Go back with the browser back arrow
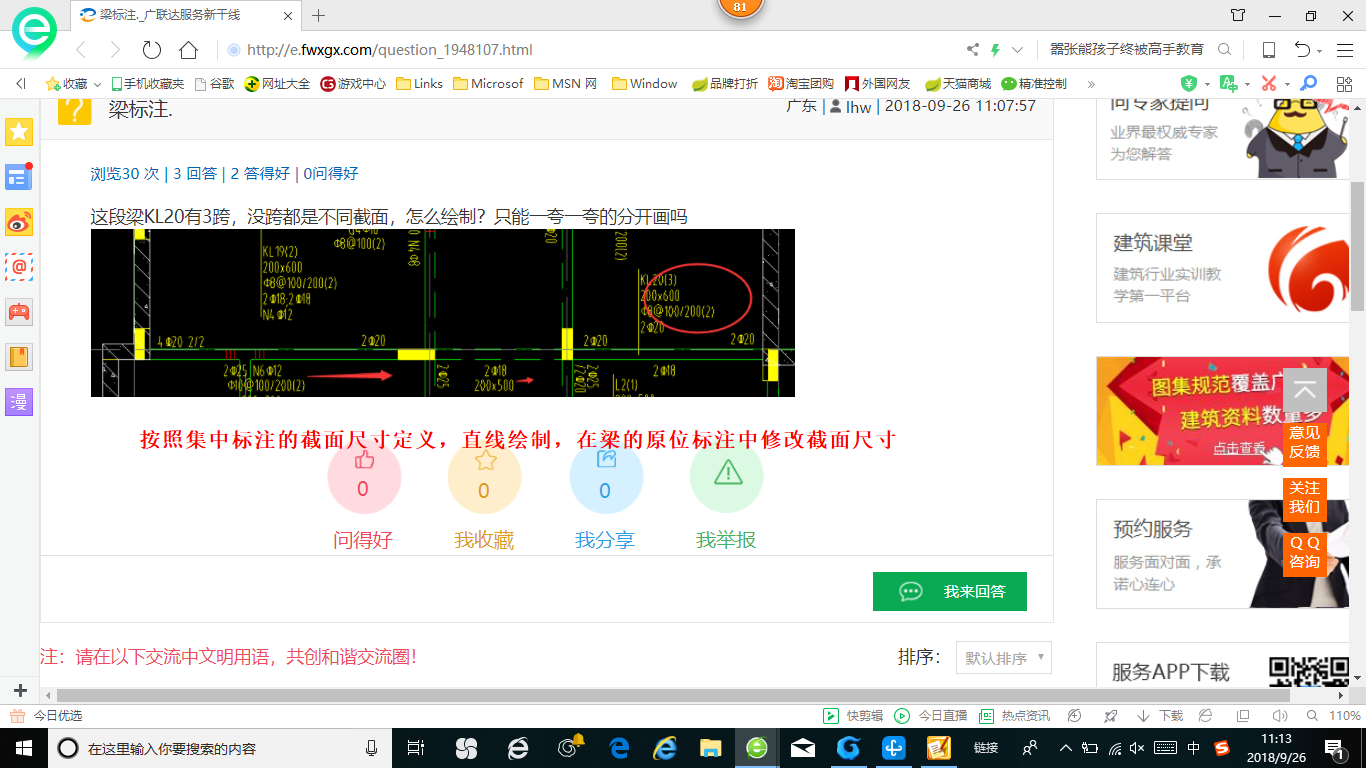 pyautogui.click(x=81, y=50)
